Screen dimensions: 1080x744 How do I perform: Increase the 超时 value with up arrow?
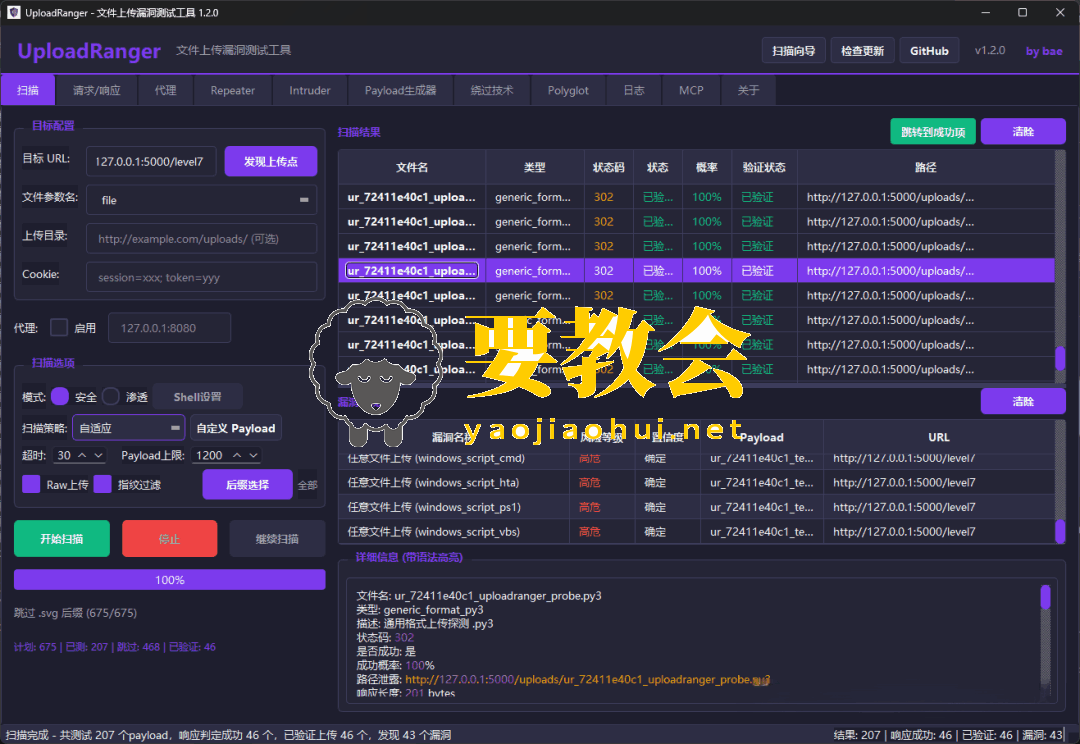point(82,455)
